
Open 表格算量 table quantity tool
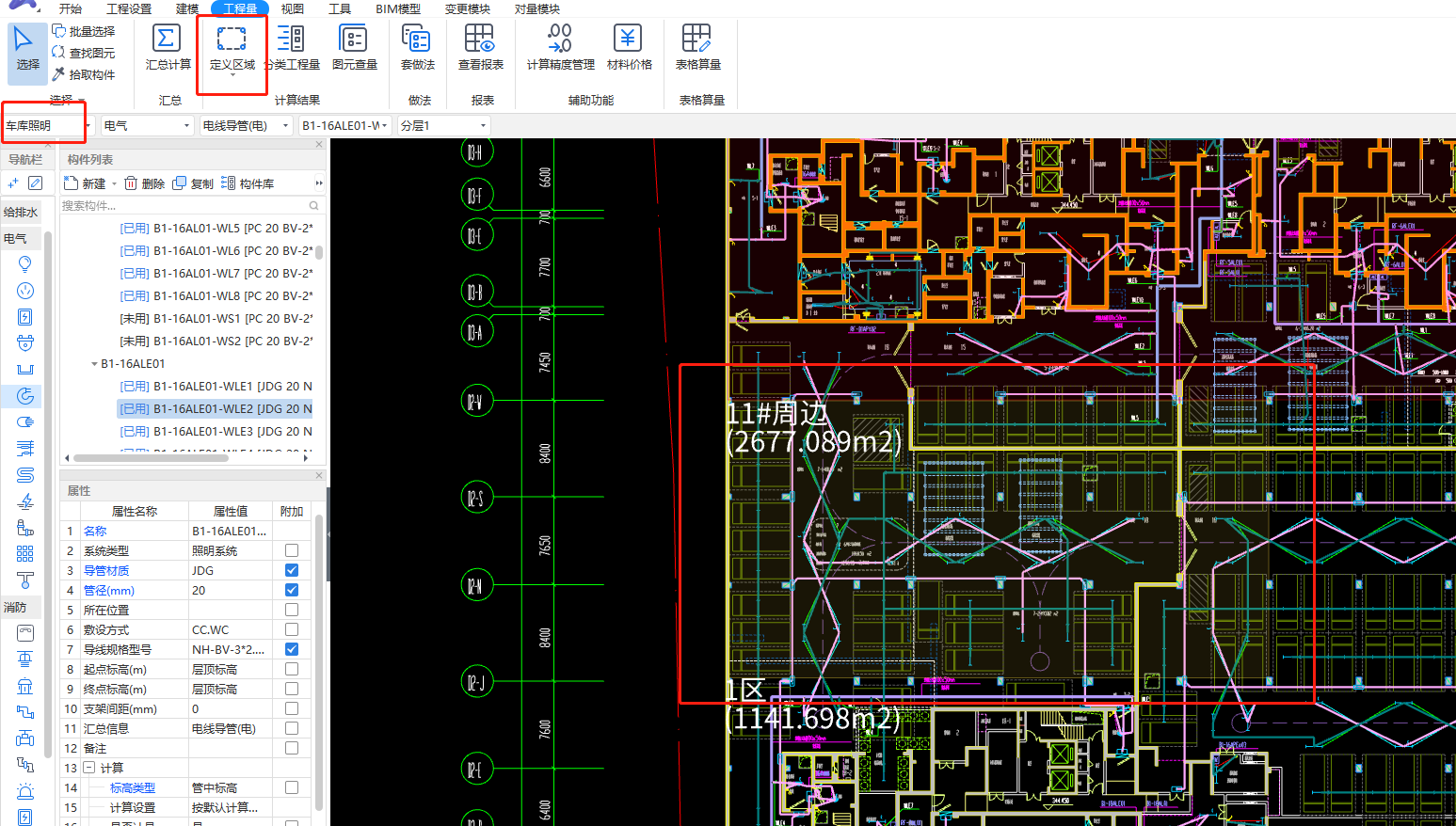click(x=697, y=48)
